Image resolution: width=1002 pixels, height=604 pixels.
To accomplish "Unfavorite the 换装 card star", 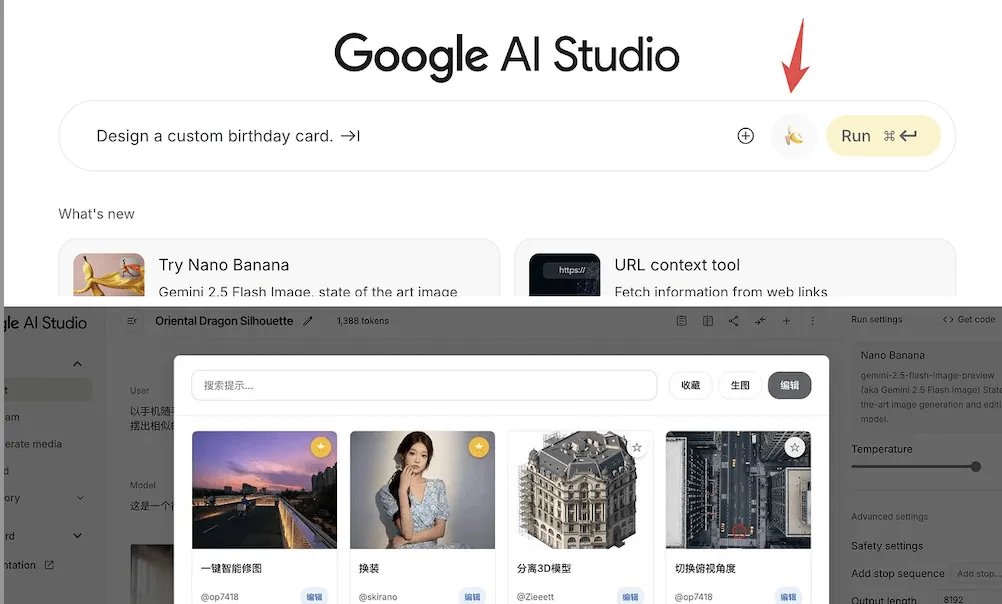I will [479, 447].
